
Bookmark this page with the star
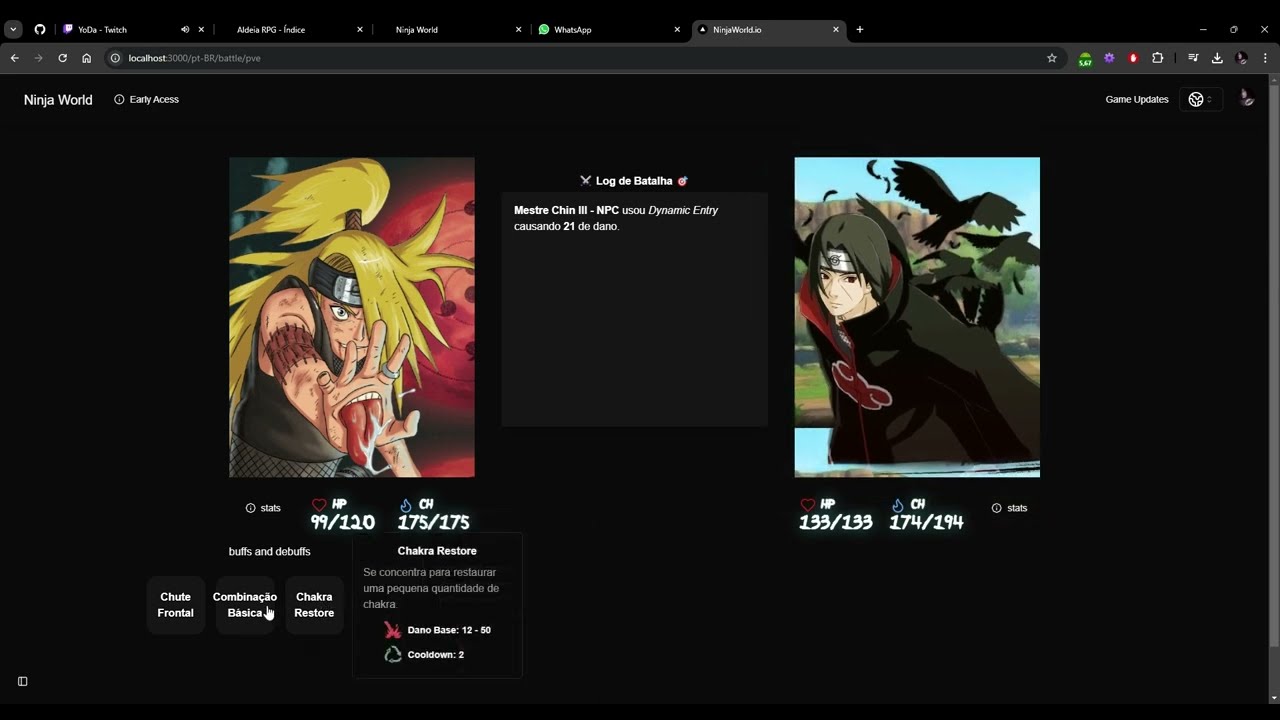(x=1052, y=58)
